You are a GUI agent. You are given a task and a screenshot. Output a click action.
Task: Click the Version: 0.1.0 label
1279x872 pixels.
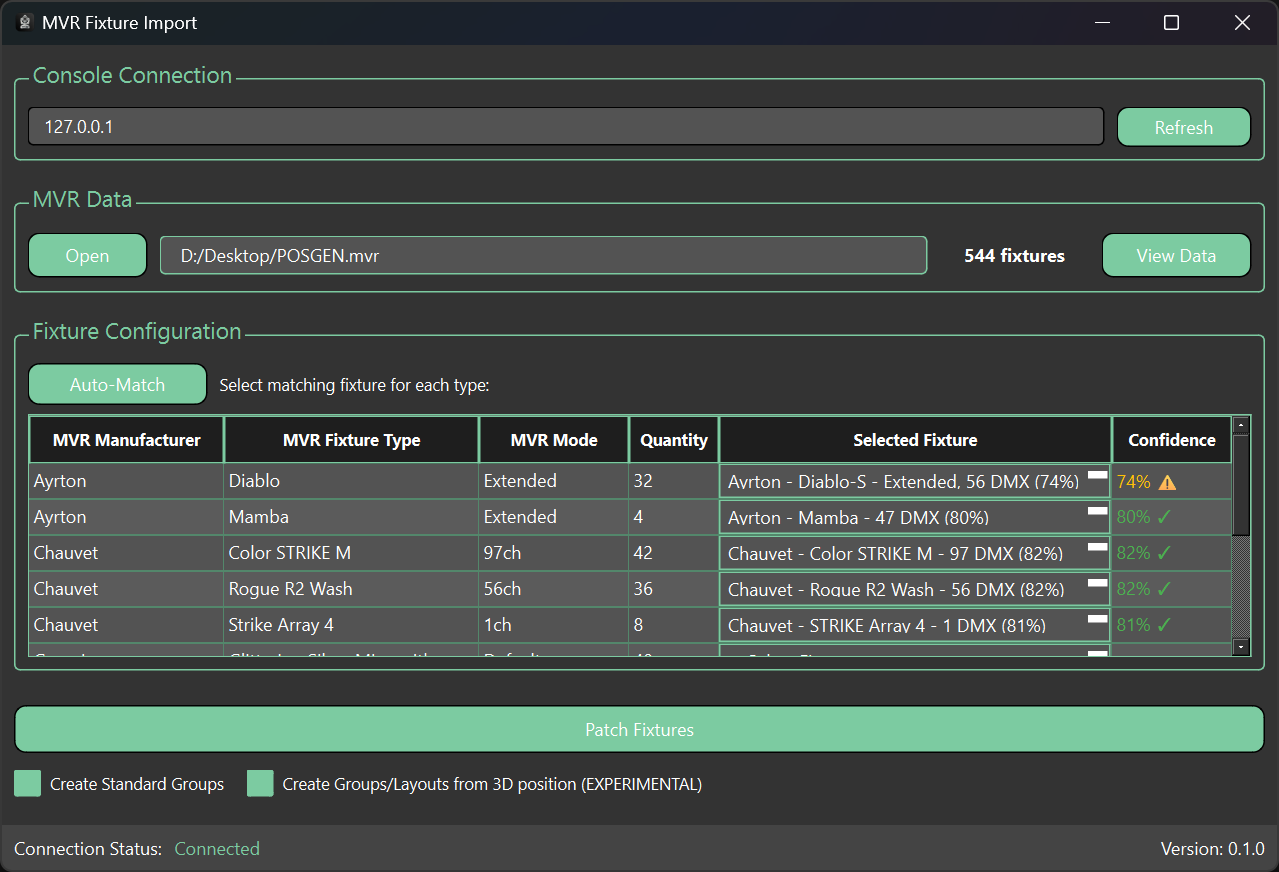[1212, 848]
